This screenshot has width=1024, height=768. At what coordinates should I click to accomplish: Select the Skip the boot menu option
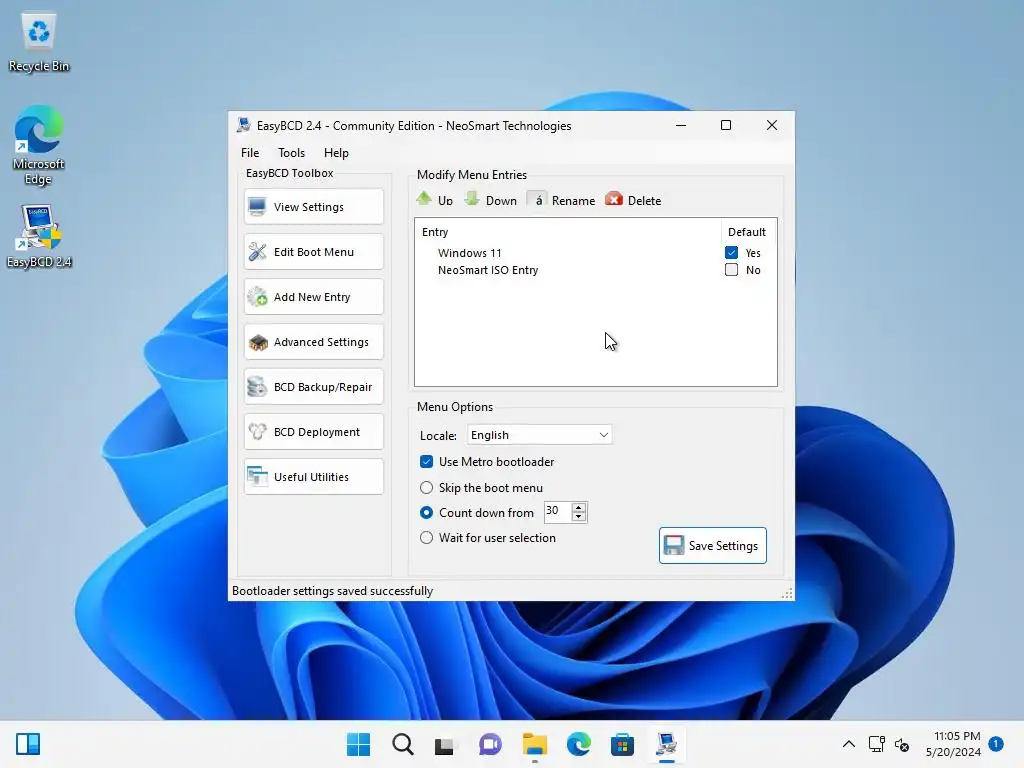[x=426, y=488]
